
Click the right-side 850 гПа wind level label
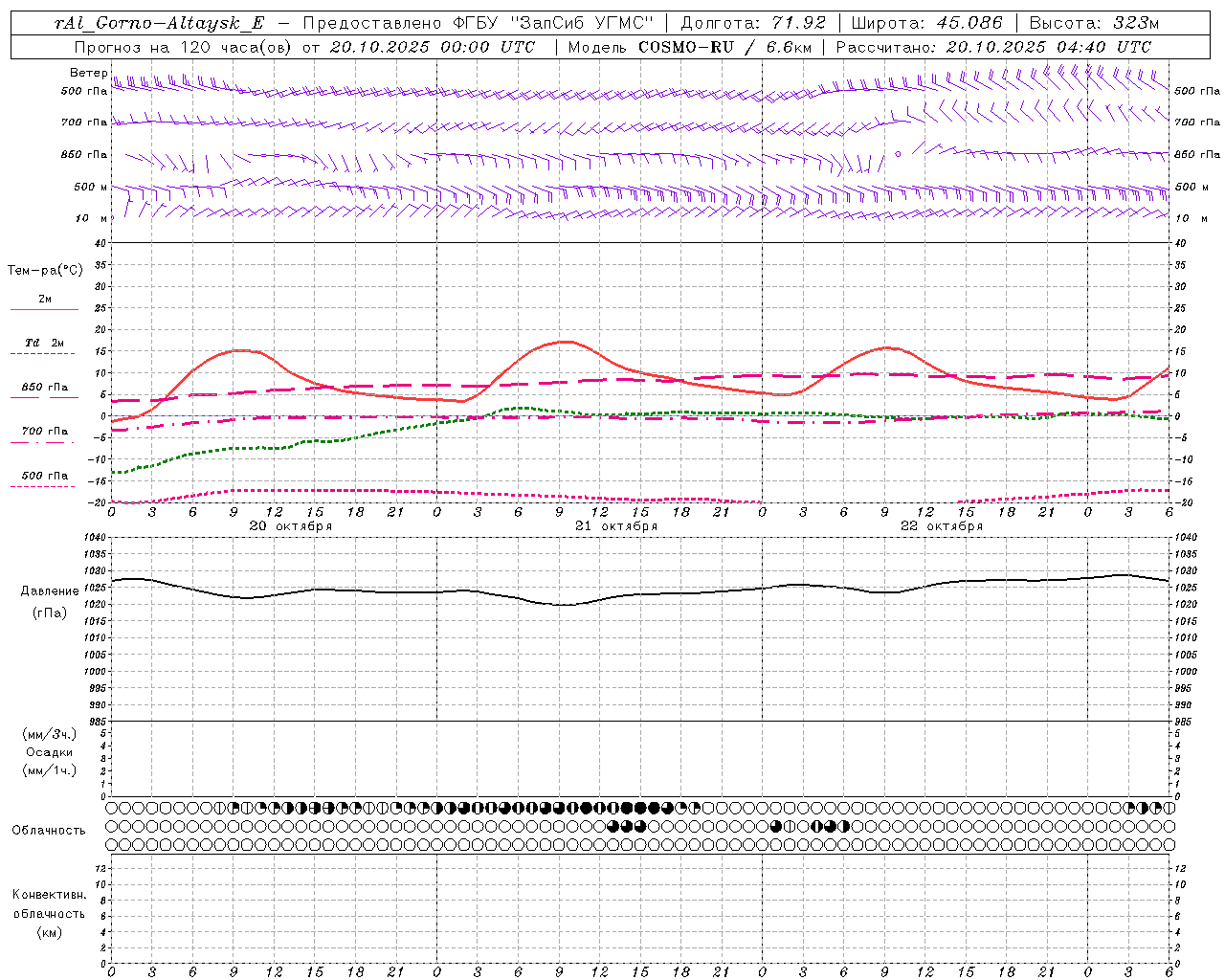point(1197,154)
